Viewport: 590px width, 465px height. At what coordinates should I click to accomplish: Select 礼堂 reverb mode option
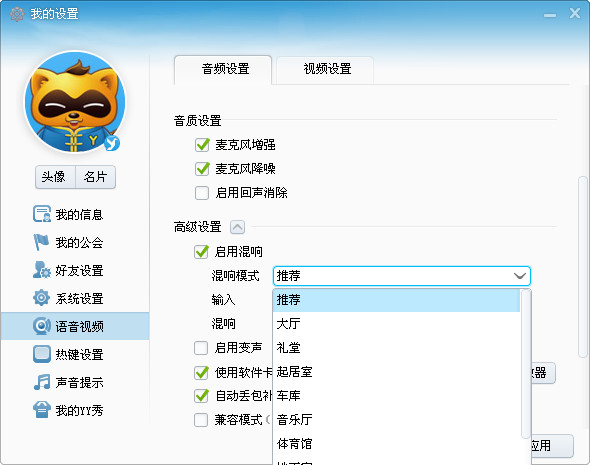(x=396, y=348)
